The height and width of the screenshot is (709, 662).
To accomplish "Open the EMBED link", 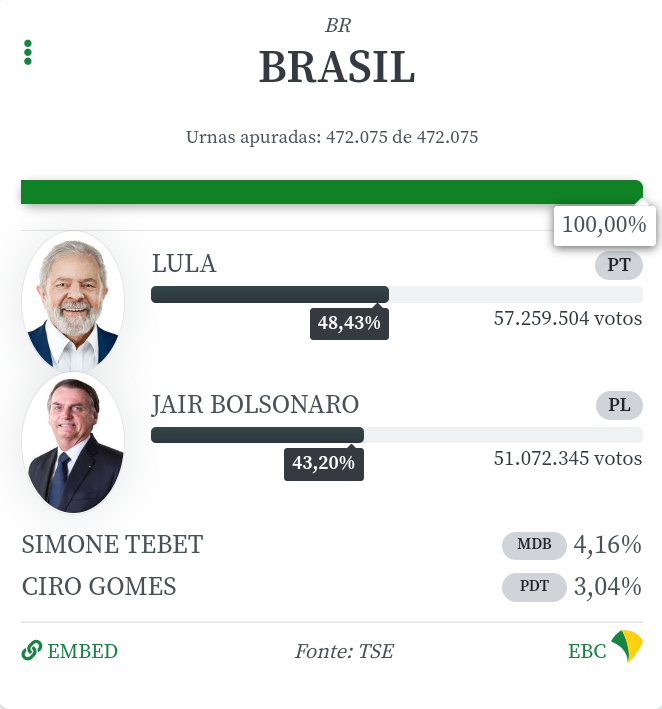I will 70,651.
